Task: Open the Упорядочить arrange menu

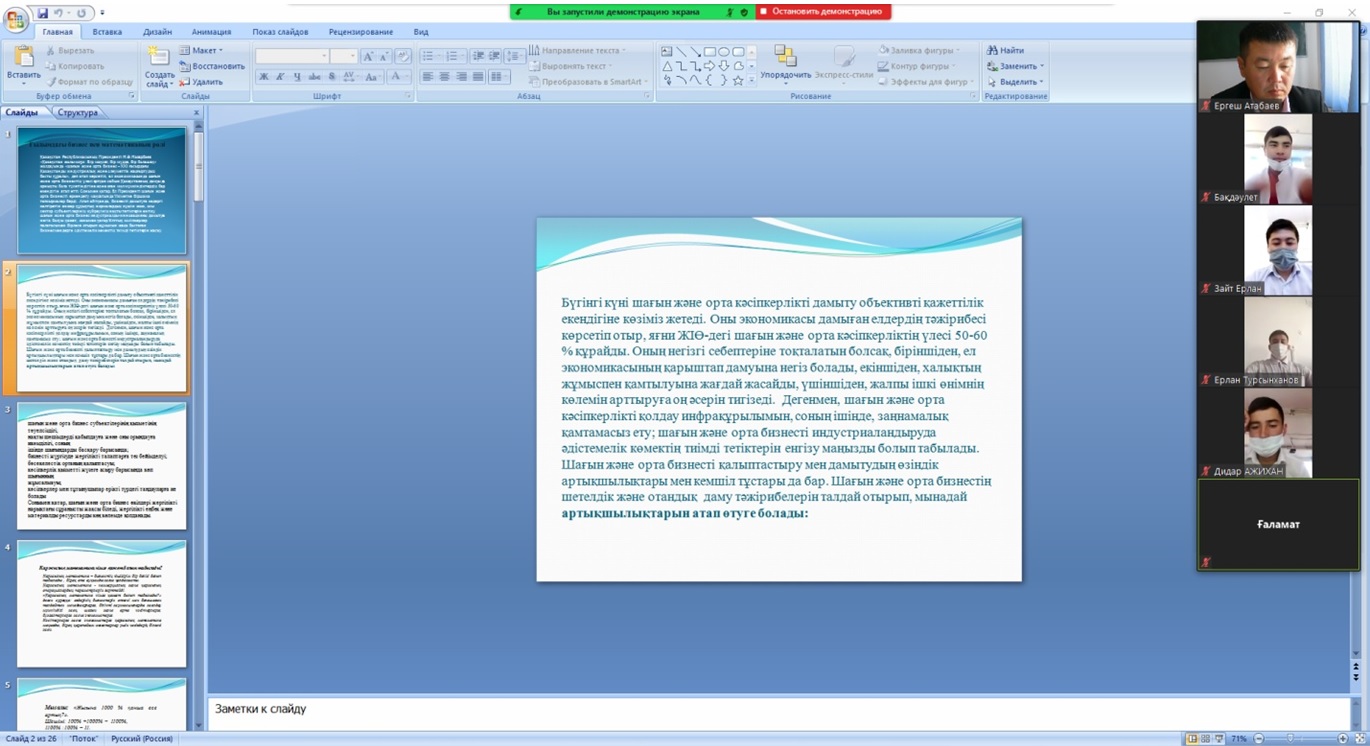Action: [x=785, y=64]
